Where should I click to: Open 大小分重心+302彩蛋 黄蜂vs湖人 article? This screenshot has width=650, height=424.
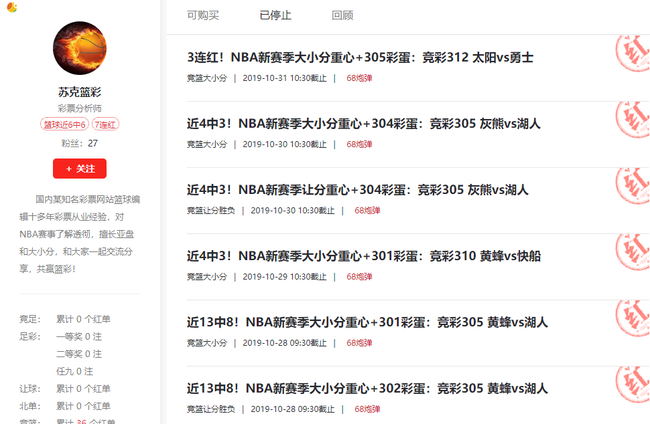coord(367,389)
